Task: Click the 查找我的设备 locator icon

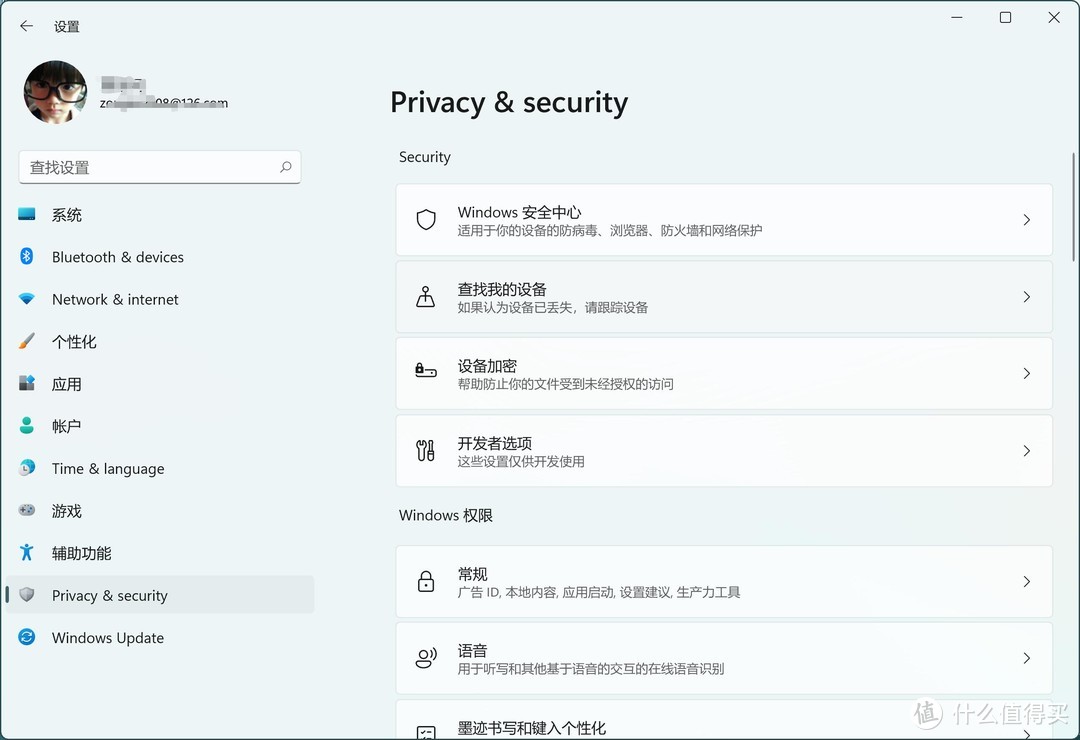Action: [426, 297]
